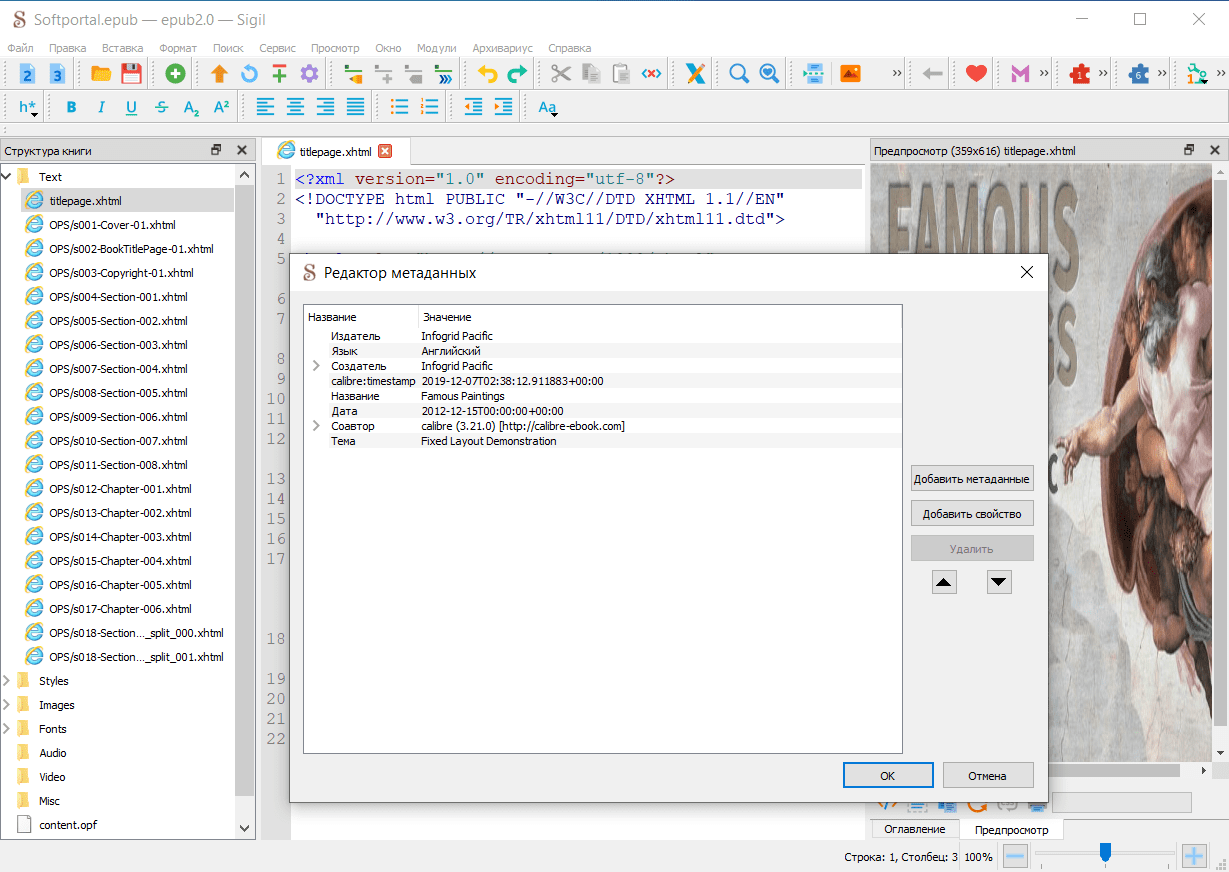This screenshot has height=872, width=1229.
Task: Click the yellow Undo arrow icon
Action: (x=487, y=73)
